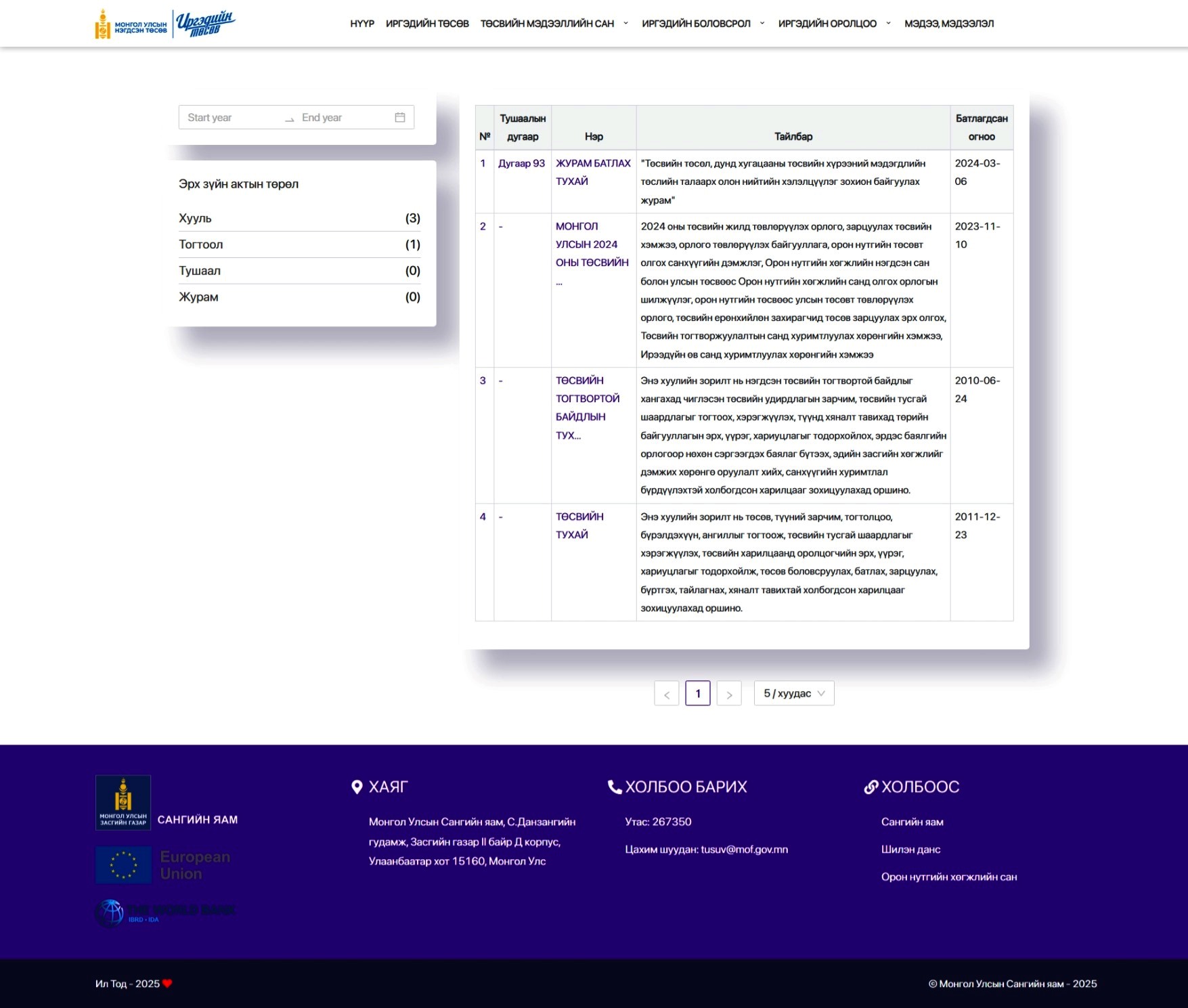Viewport: 1188px width, 1008px height.
Task: Open the Төсвийн тухай law link
Action: [579, 525]
